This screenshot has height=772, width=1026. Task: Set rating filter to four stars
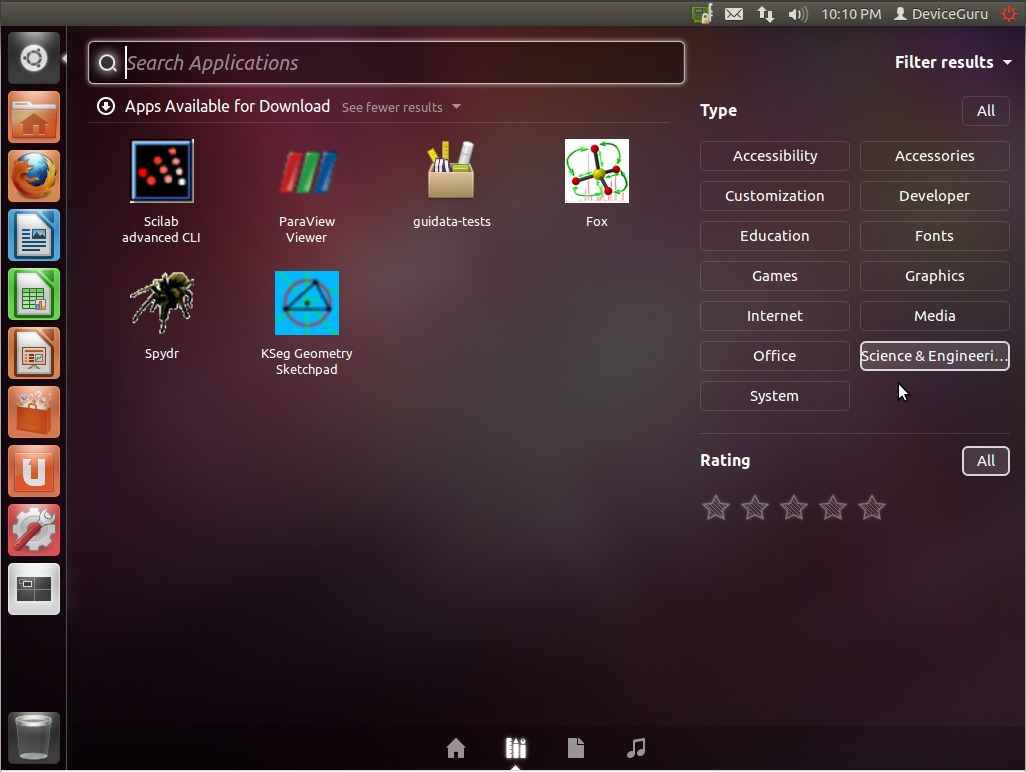point(833,508)
